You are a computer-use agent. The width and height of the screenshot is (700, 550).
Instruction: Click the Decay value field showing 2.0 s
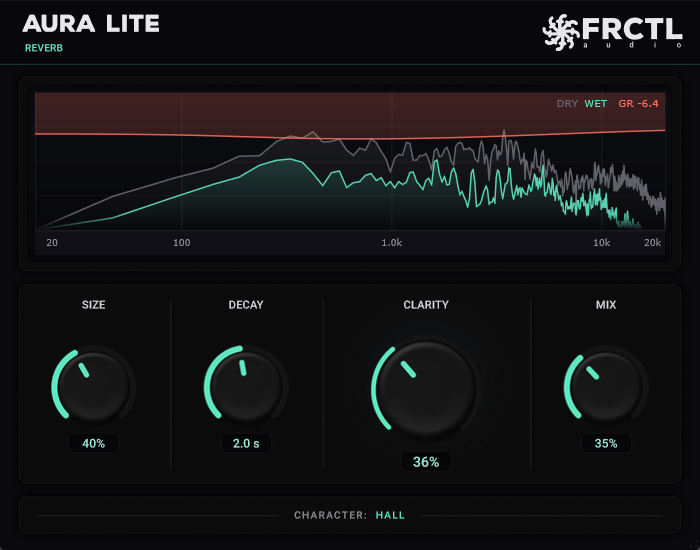(x=246, y=443)
